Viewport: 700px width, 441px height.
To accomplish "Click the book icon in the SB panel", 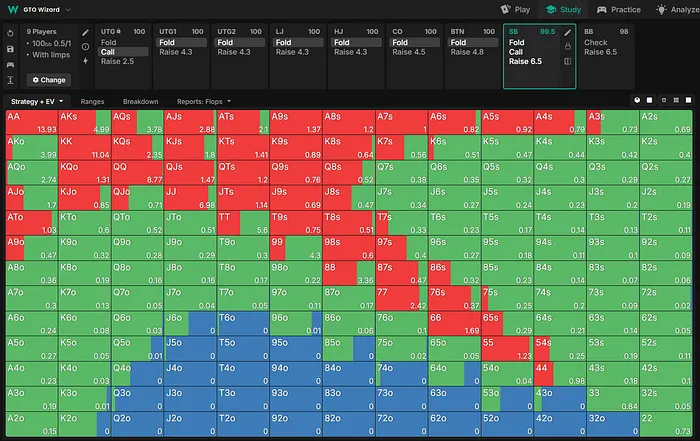I will (x=568, y=61).
